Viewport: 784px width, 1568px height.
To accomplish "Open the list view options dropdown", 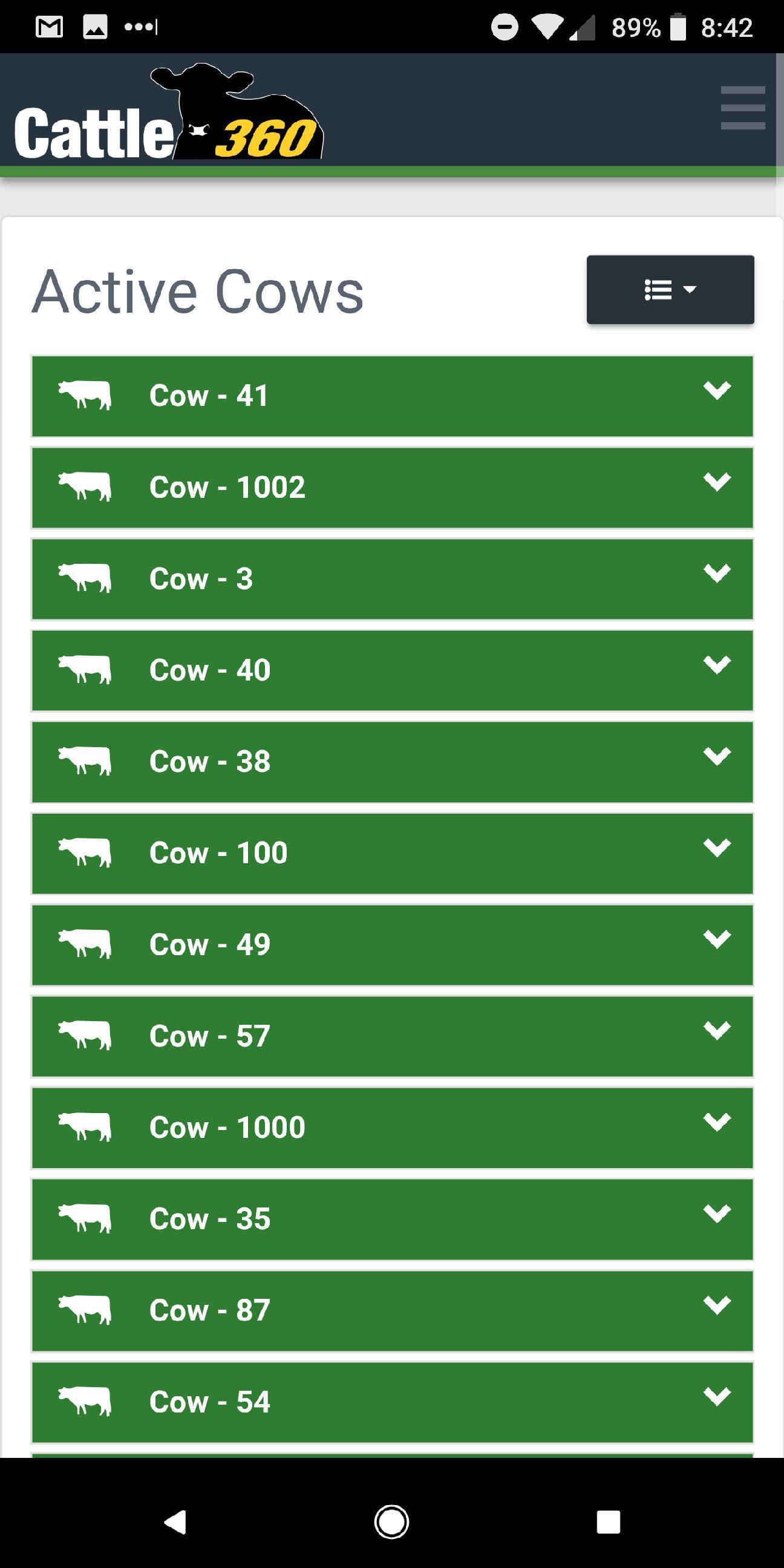I will coord(670,290).
